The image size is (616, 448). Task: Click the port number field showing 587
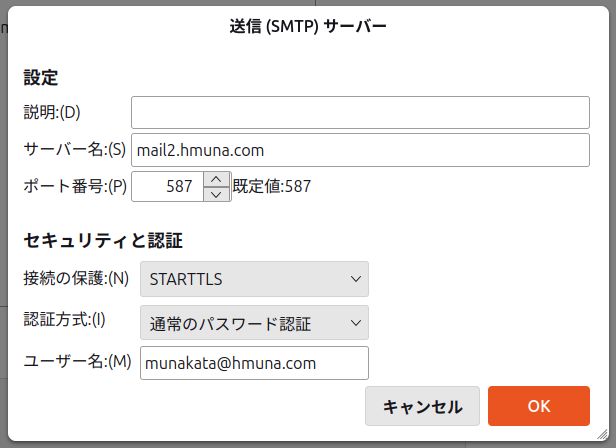(x=168, y=186)
